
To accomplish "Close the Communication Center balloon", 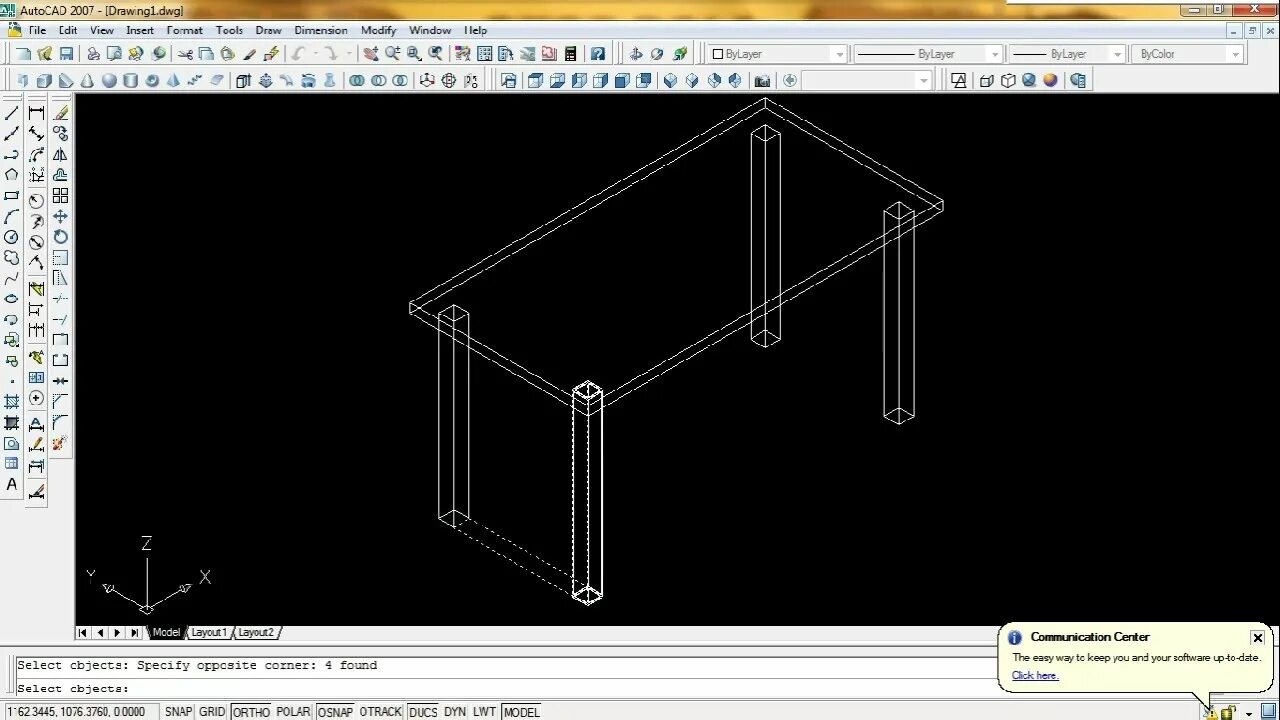I will (x=1257, y=638).
